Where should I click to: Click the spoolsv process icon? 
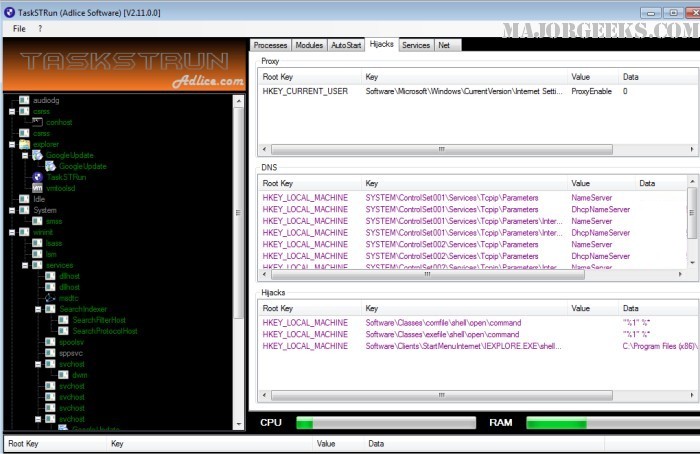point(50,342)
